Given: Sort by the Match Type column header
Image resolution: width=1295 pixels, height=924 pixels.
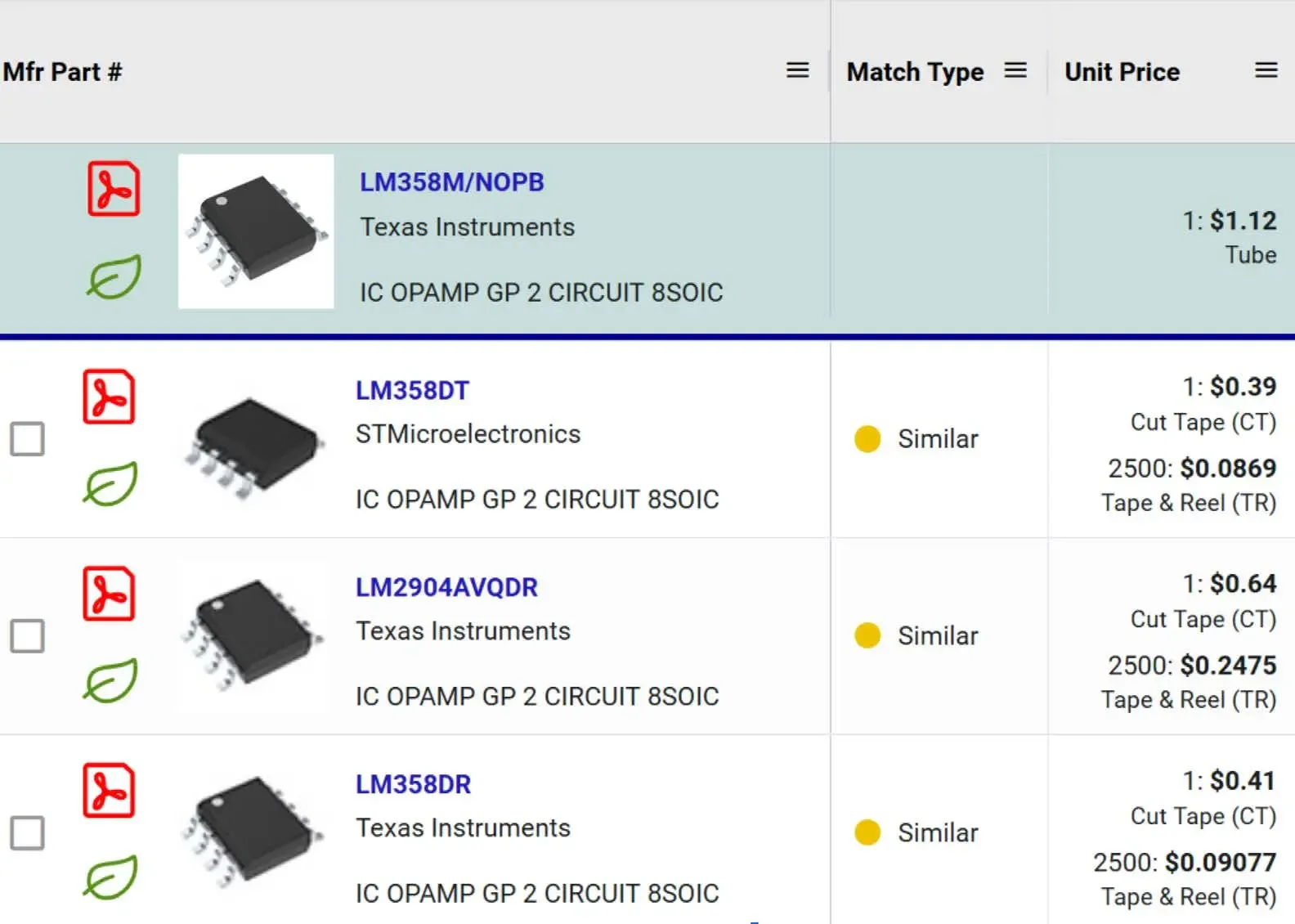Looking at the screenshot, I should [915, 72].
